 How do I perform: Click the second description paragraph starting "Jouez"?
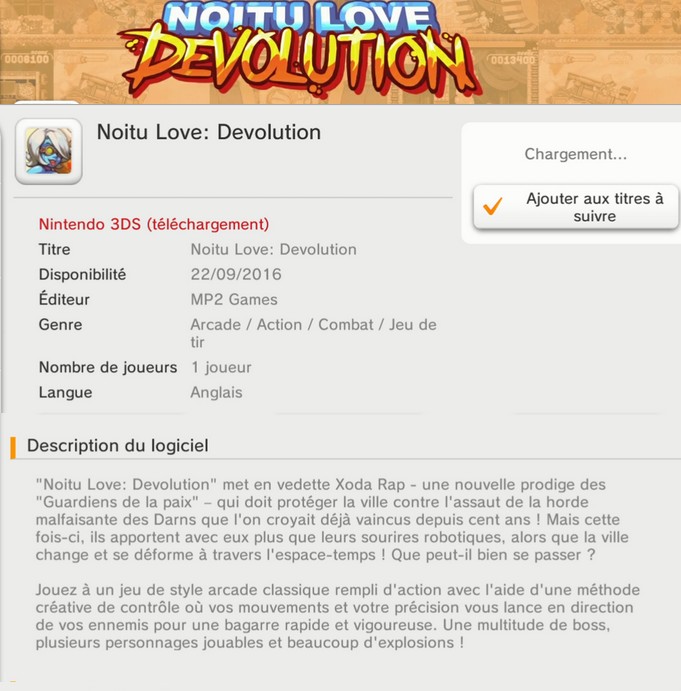point(338,616)
